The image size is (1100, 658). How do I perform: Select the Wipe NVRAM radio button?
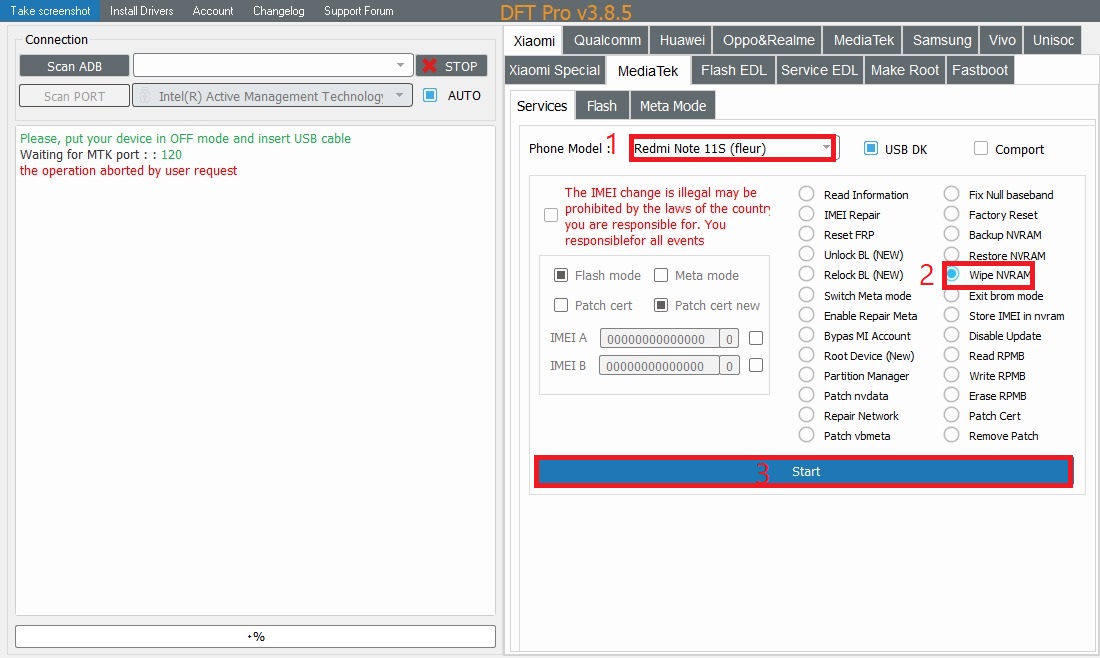953,274
